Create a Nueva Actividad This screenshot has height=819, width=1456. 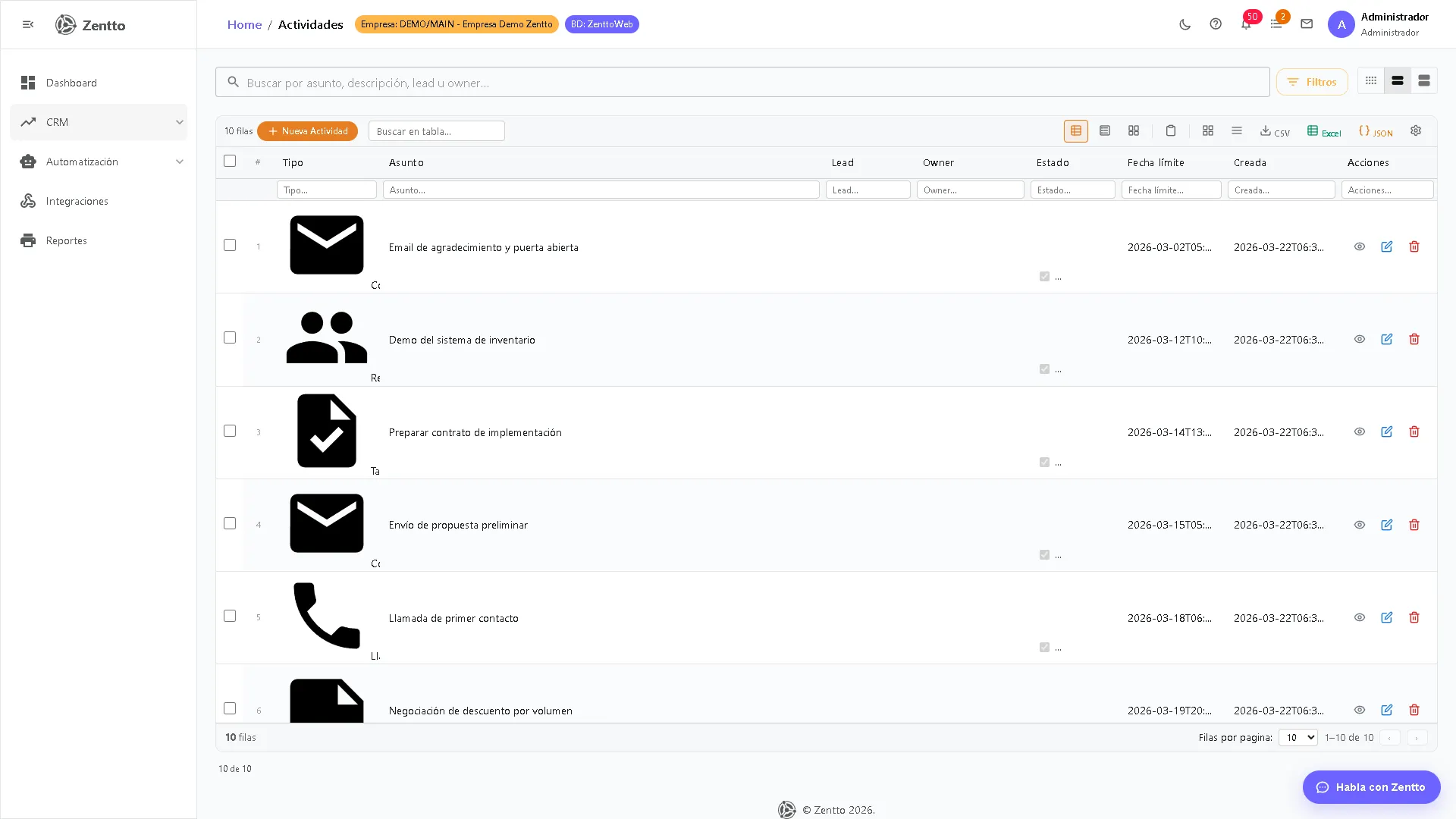coord(307,131)
